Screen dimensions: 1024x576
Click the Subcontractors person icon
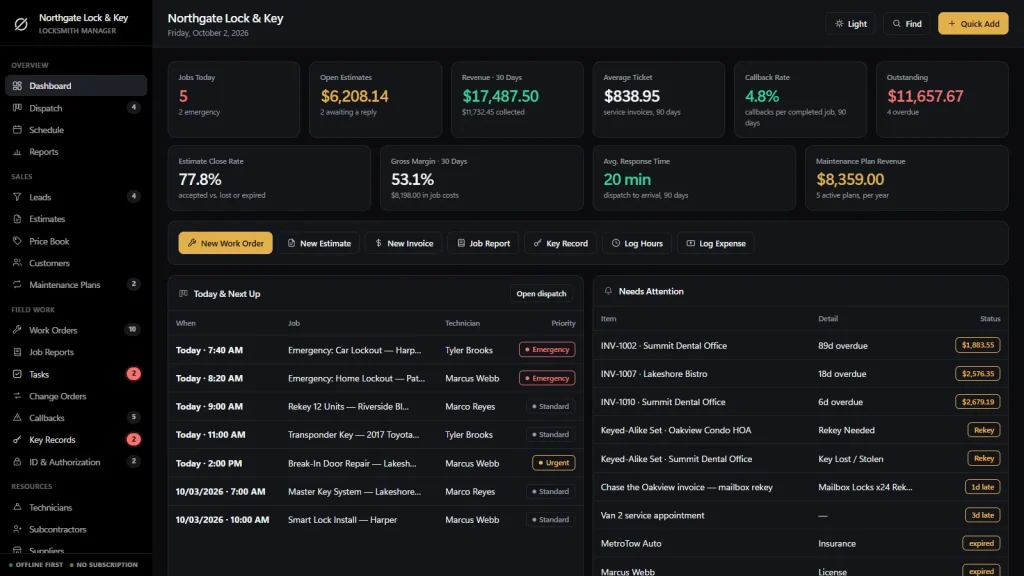17,529
